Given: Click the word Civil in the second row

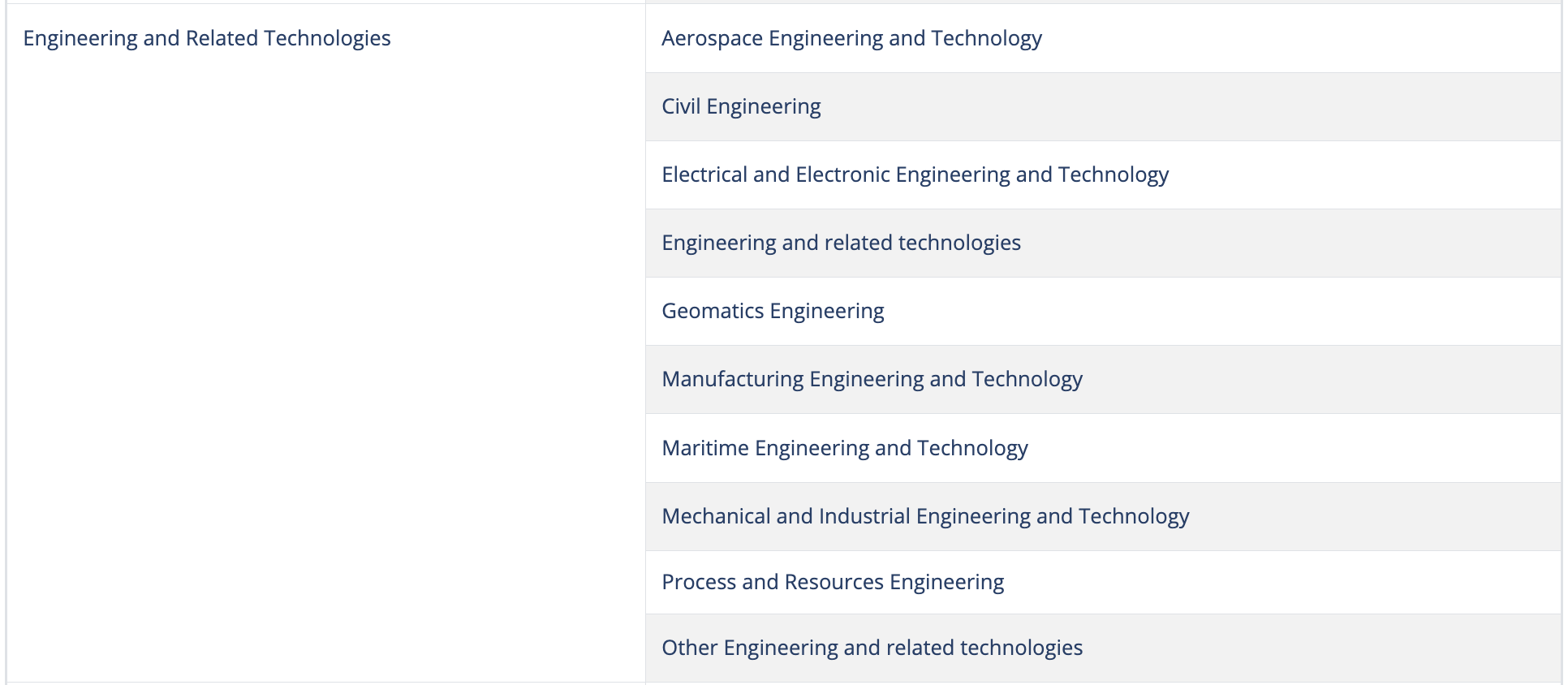Looking at the screenshot, I should point(681,106).
